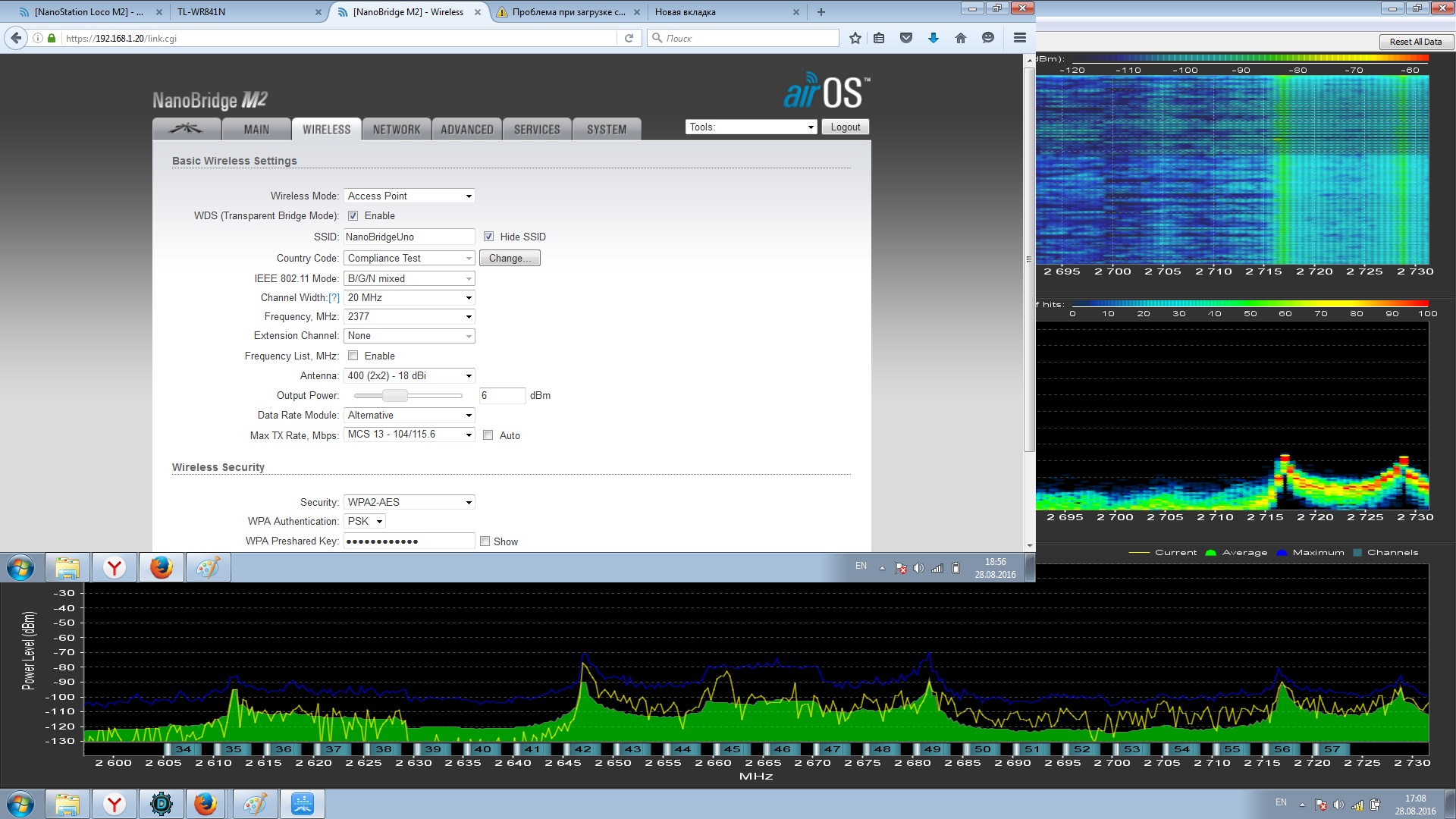Toggle WDS Transparent Bridge Mode Enable checkbox
This screenshot has height=819, width=1456.
point(353,216)
